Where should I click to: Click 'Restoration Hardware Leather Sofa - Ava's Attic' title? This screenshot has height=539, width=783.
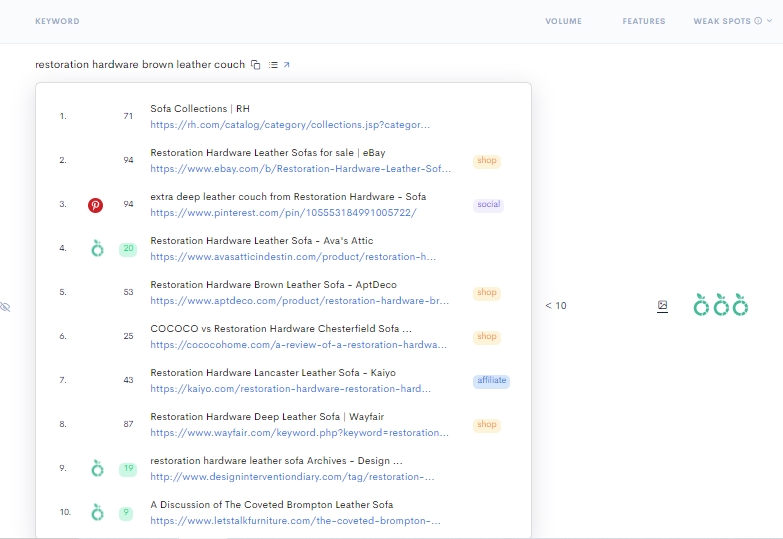262,241
